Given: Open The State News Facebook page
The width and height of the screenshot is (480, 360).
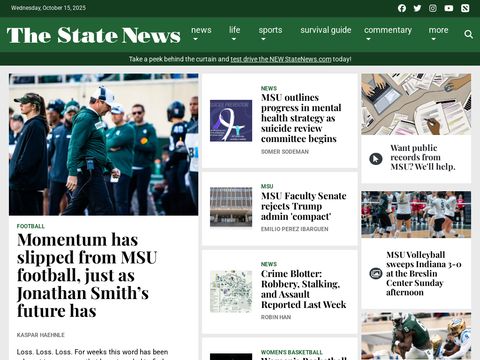Looking at the screenshot, I should (402, 8).
